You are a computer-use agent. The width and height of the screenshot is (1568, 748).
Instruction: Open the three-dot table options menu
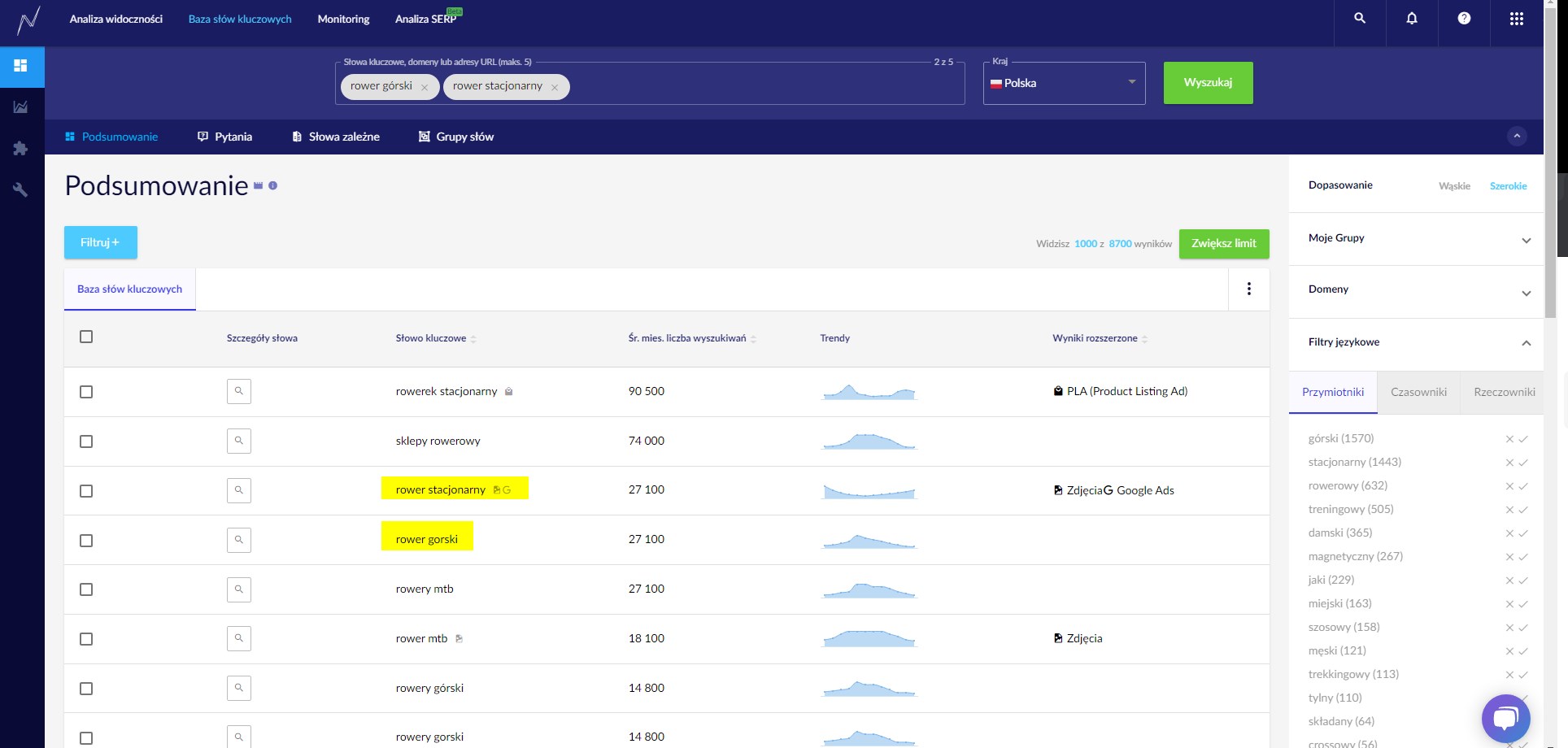[1248, 289]
